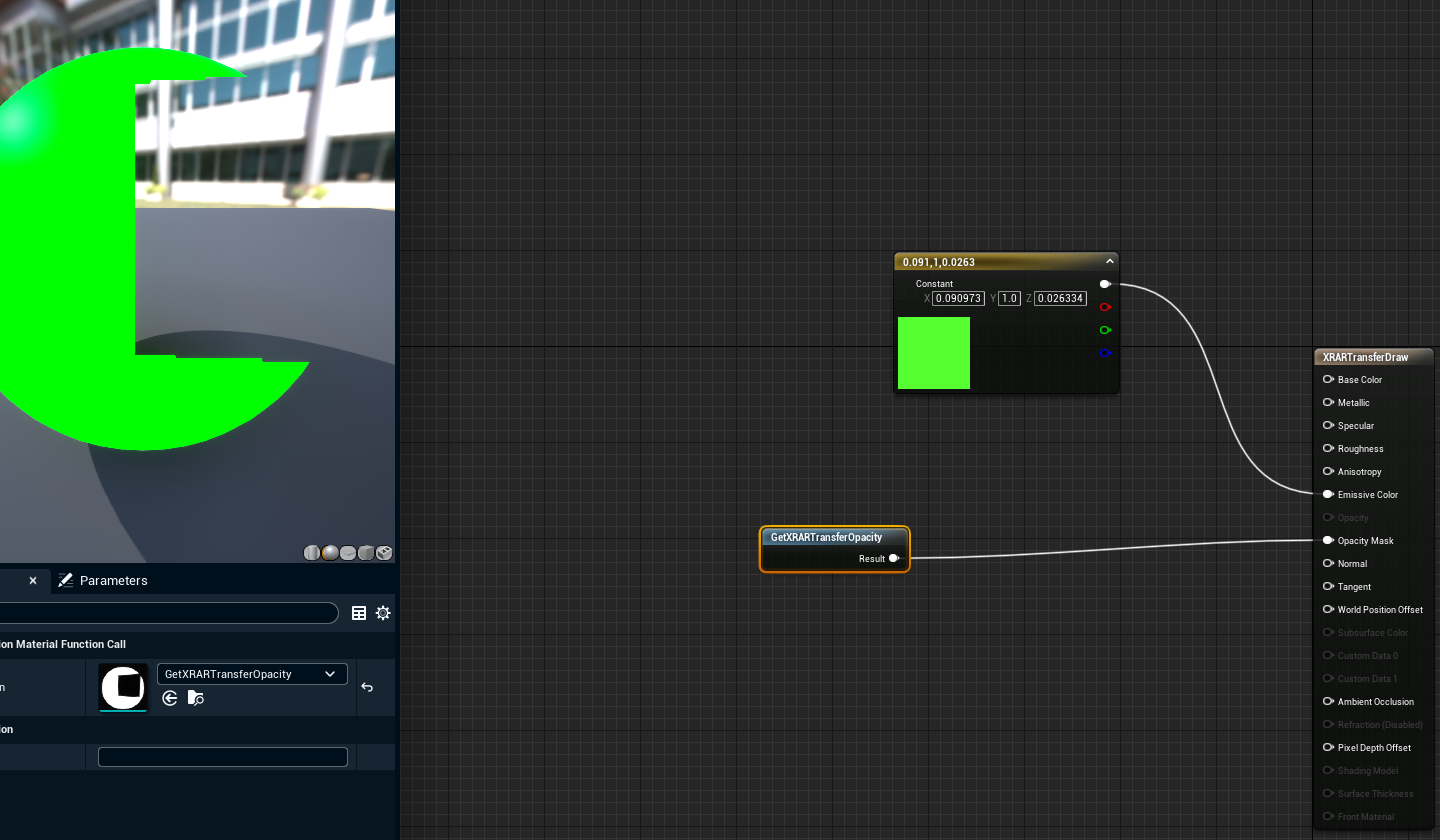Click the Parameters pencil icon
Screen dimensions: 1440x840
[x=66, y=580]
